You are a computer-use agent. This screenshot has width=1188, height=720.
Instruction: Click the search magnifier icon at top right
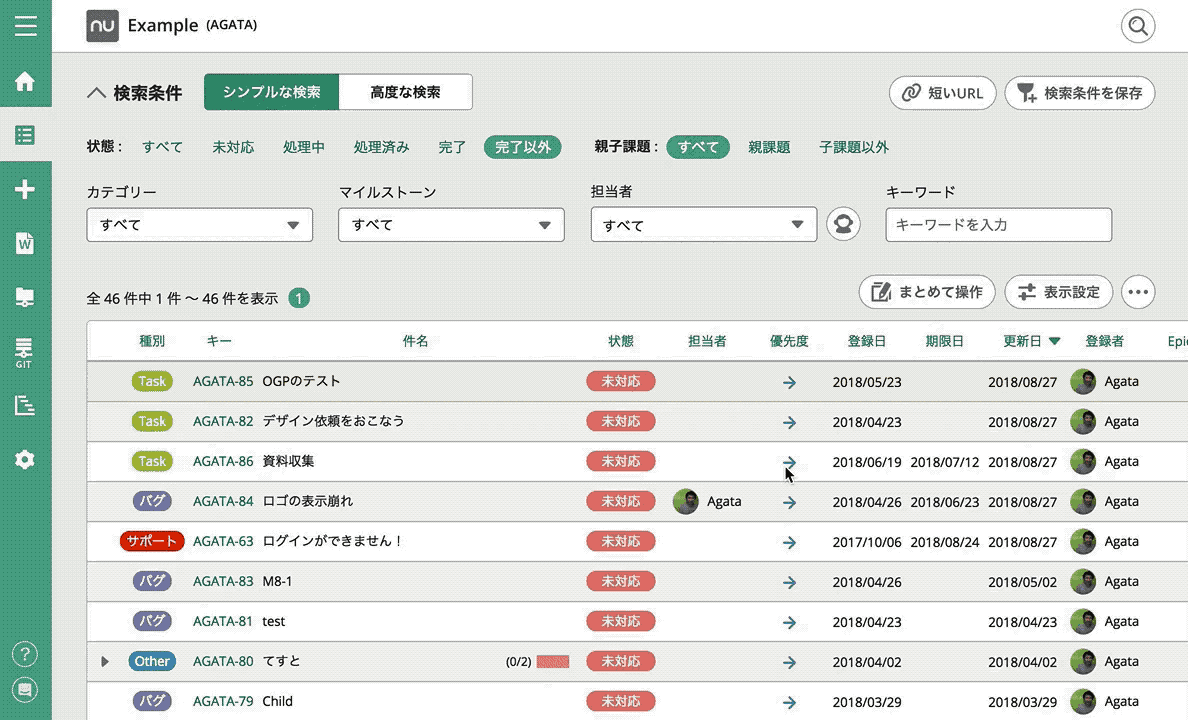click(x=1138, y=26)
